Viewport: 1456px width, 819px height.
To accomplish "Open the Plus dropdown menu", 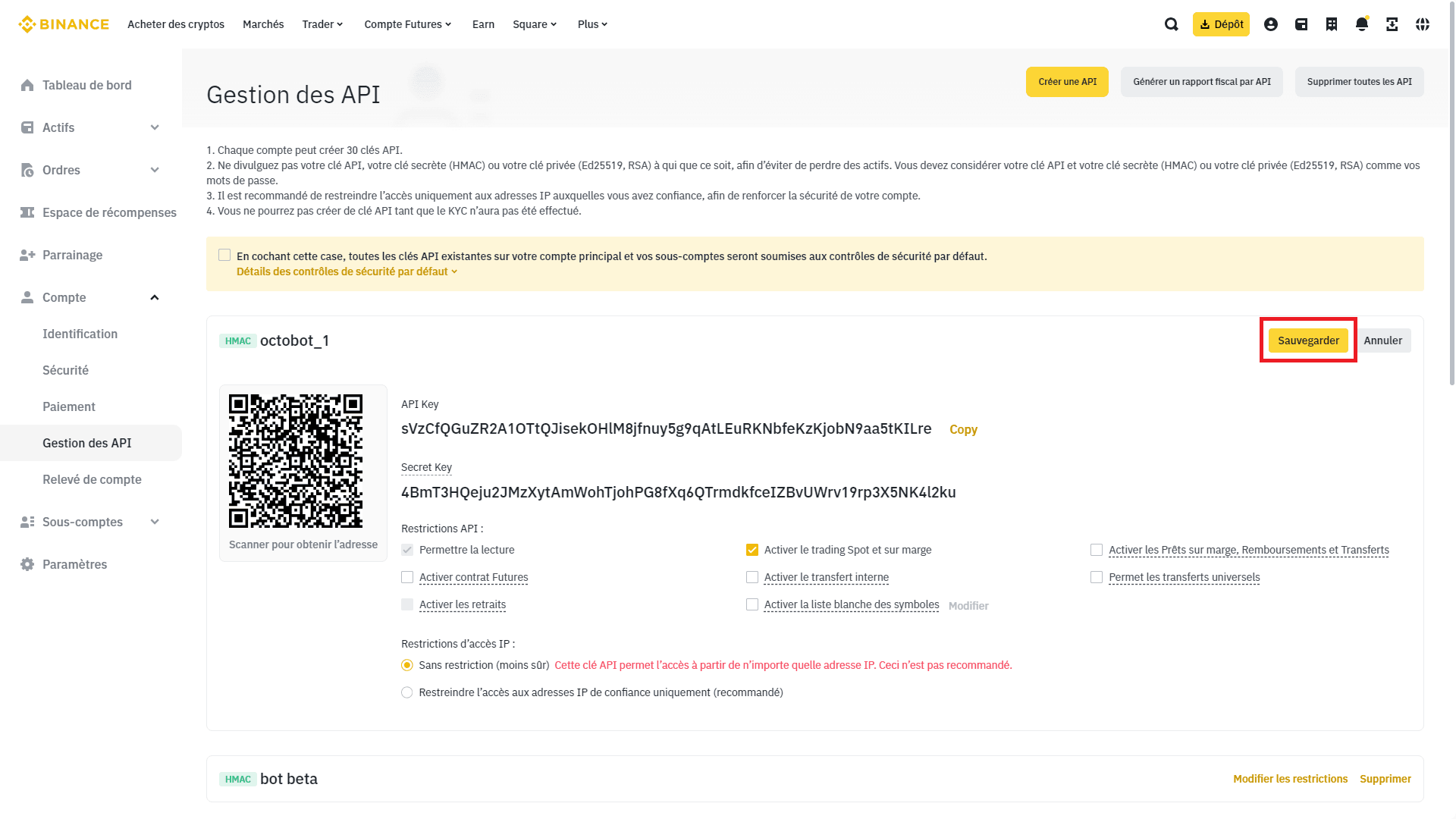I will [x=592, y=24].
